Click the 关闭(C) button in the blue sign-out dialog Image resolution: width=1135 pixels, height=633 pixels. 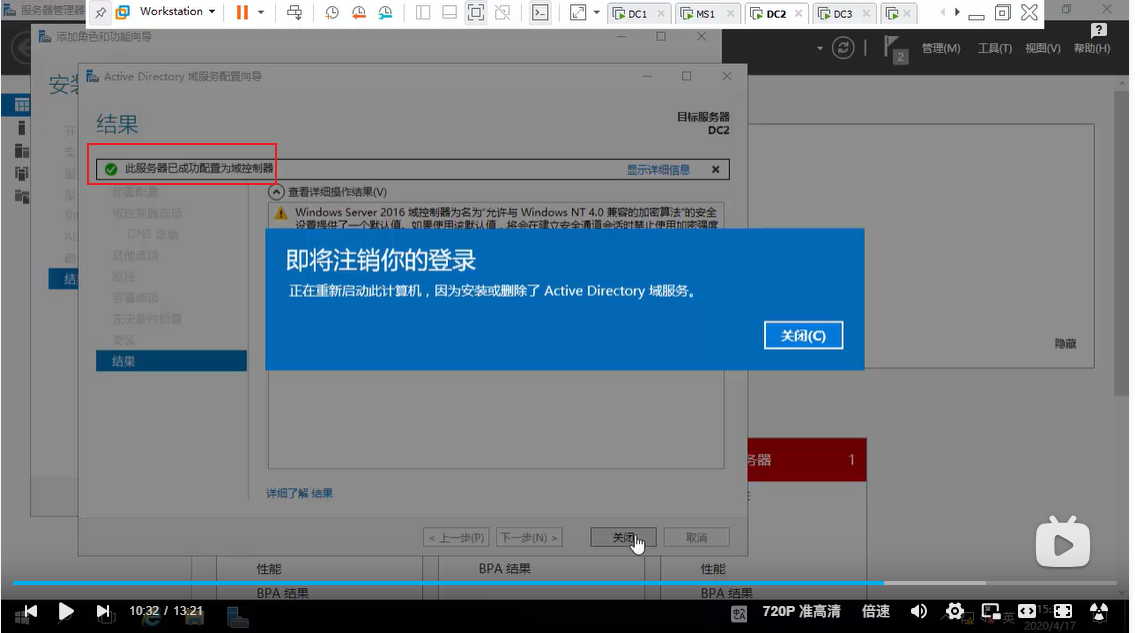(803, 335)
